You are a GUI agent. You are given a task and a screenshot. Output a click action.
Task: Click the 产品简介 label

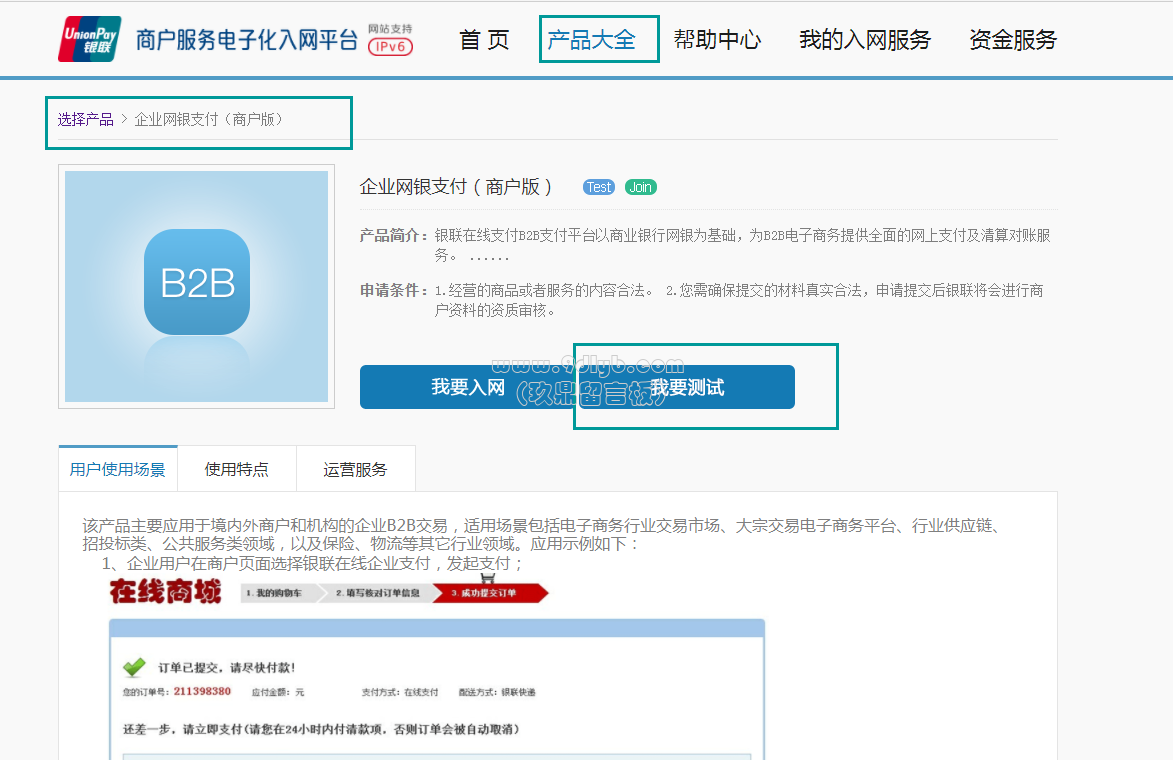pyautogui.click(x=393, y=236)
